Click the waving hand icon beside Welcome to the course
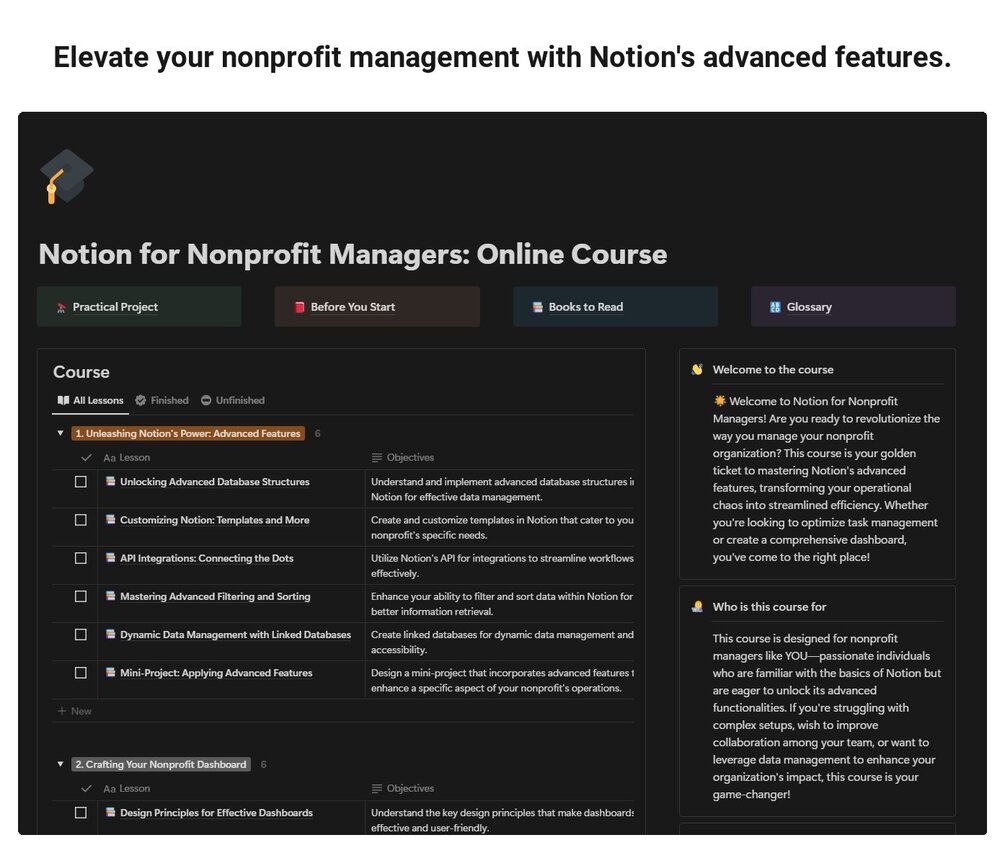This screenshot has height=853, width=1005. coord(697,370)
